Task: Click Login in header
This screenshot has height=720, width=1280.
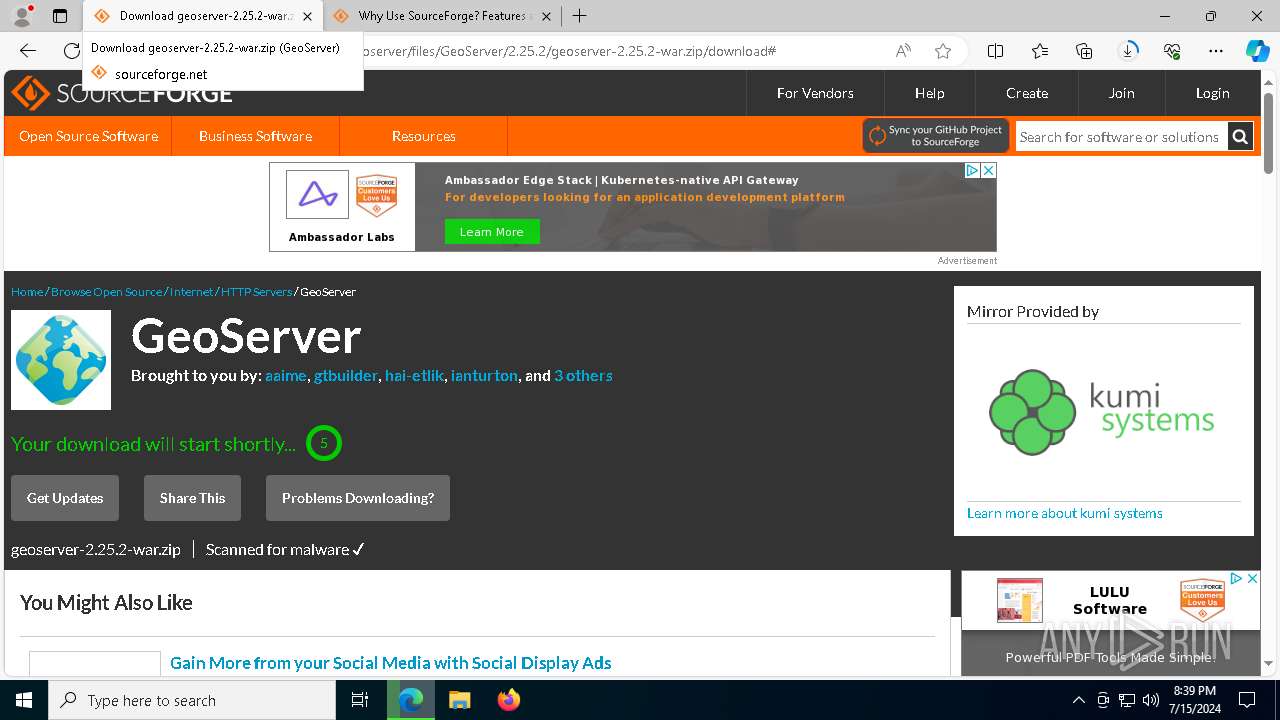Action: point(1212,93)
